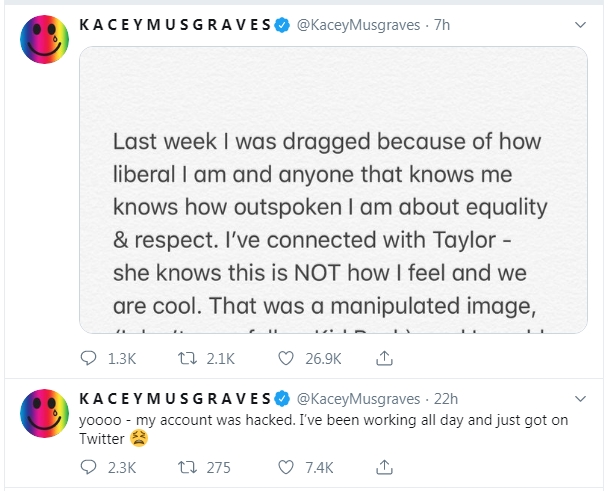Click the verified badge on the first tweet

tap(283, 25)
